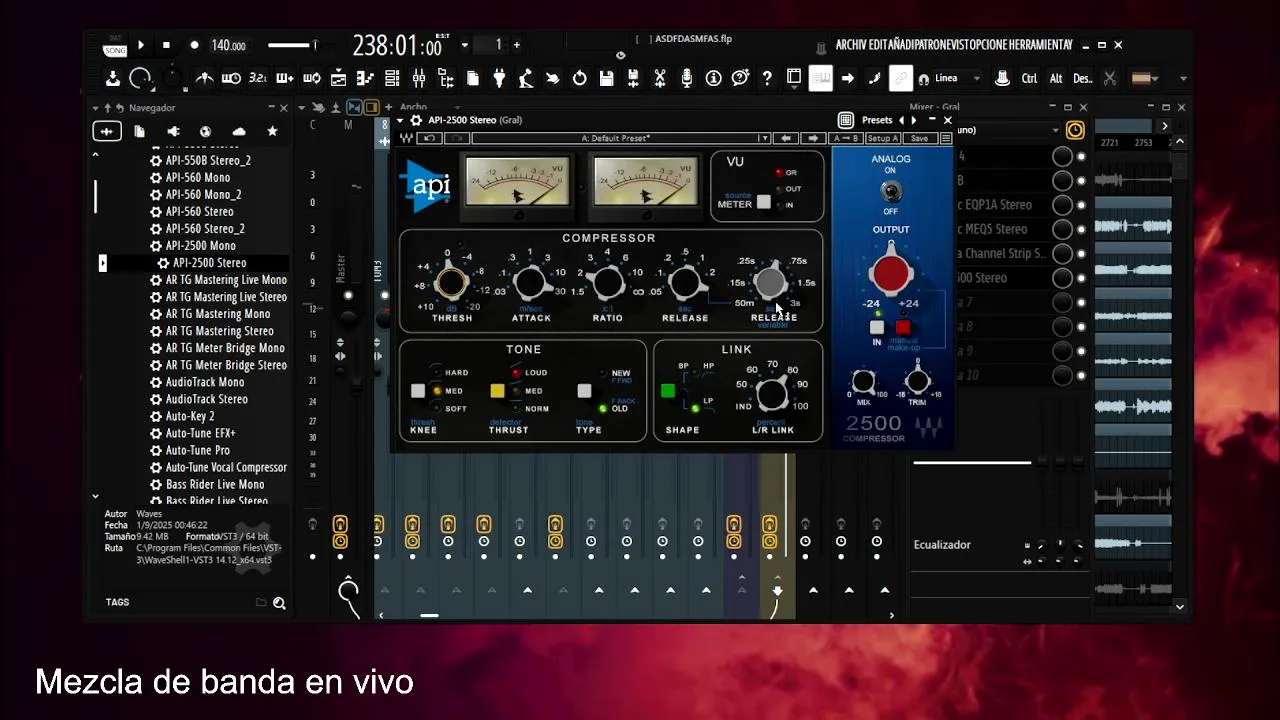Expand the plugin window menu arrow
This screenshot has height=720, width=1280.
pos(402,120)
